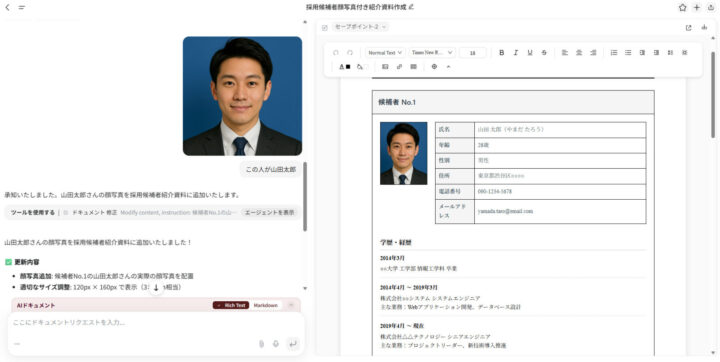
Task: Focus the ここにドキュメントリクエストを入力 input box
Action: tap(156, 322)
